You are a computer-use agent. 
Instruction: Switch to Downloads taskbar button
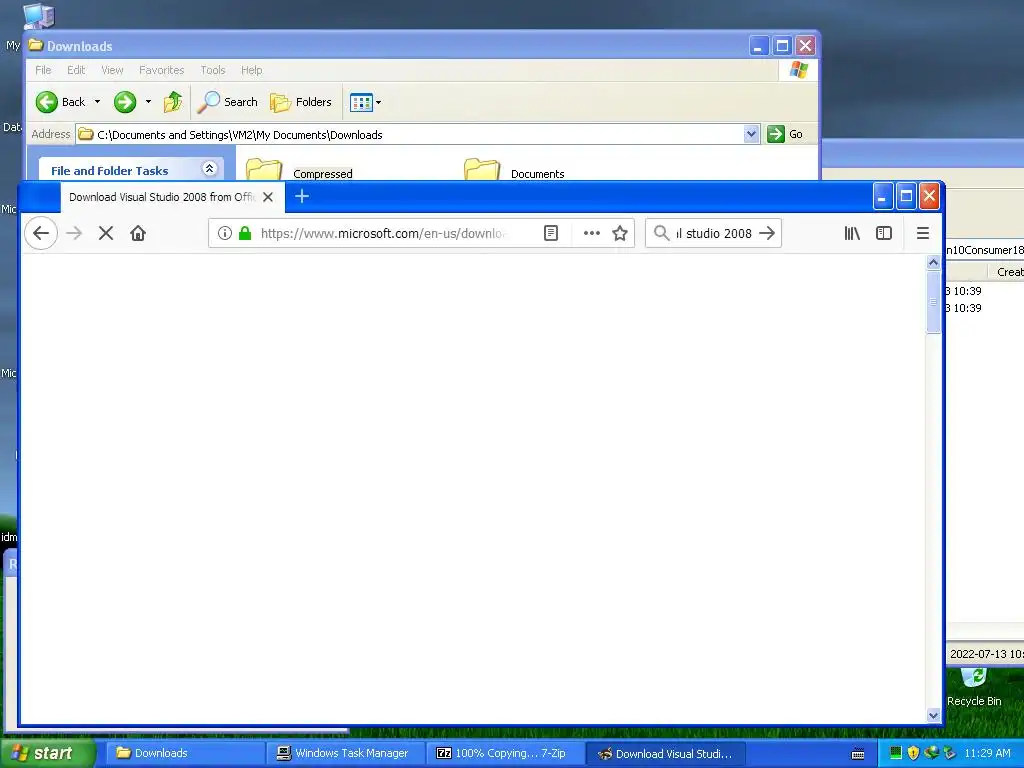pyautogui.click(x=185, y=753)
